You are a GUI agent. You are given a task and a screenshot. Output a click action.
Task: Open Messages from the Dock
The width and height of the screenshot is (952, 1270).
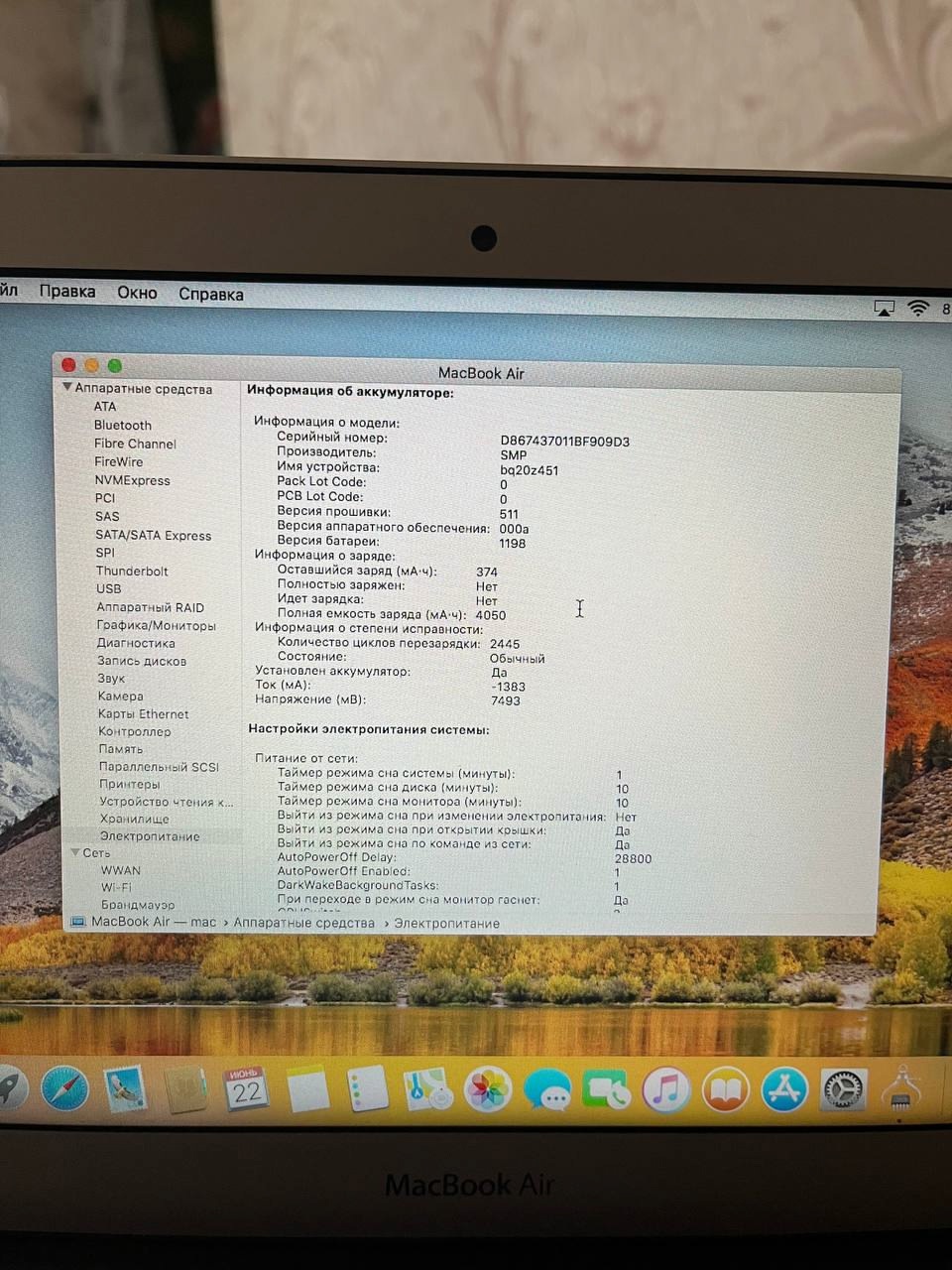(x=547, y=1091)
